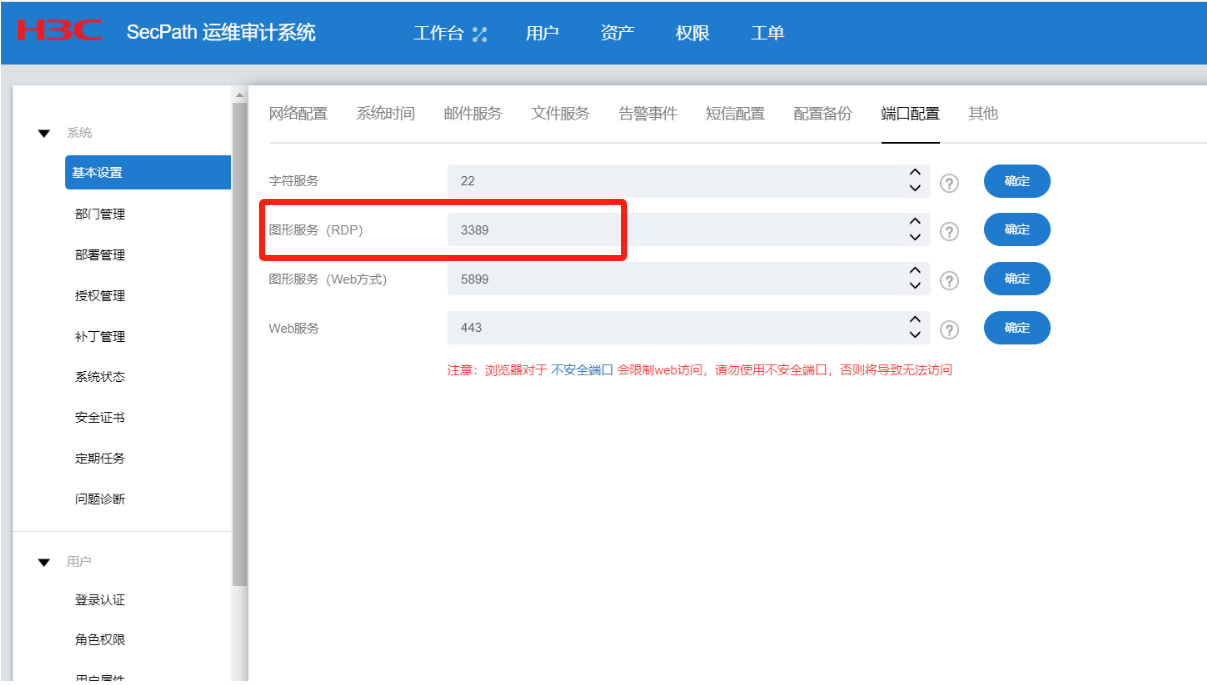
Task: Open 定期任务 in the sidebar
Action: [x=100, y=459]
